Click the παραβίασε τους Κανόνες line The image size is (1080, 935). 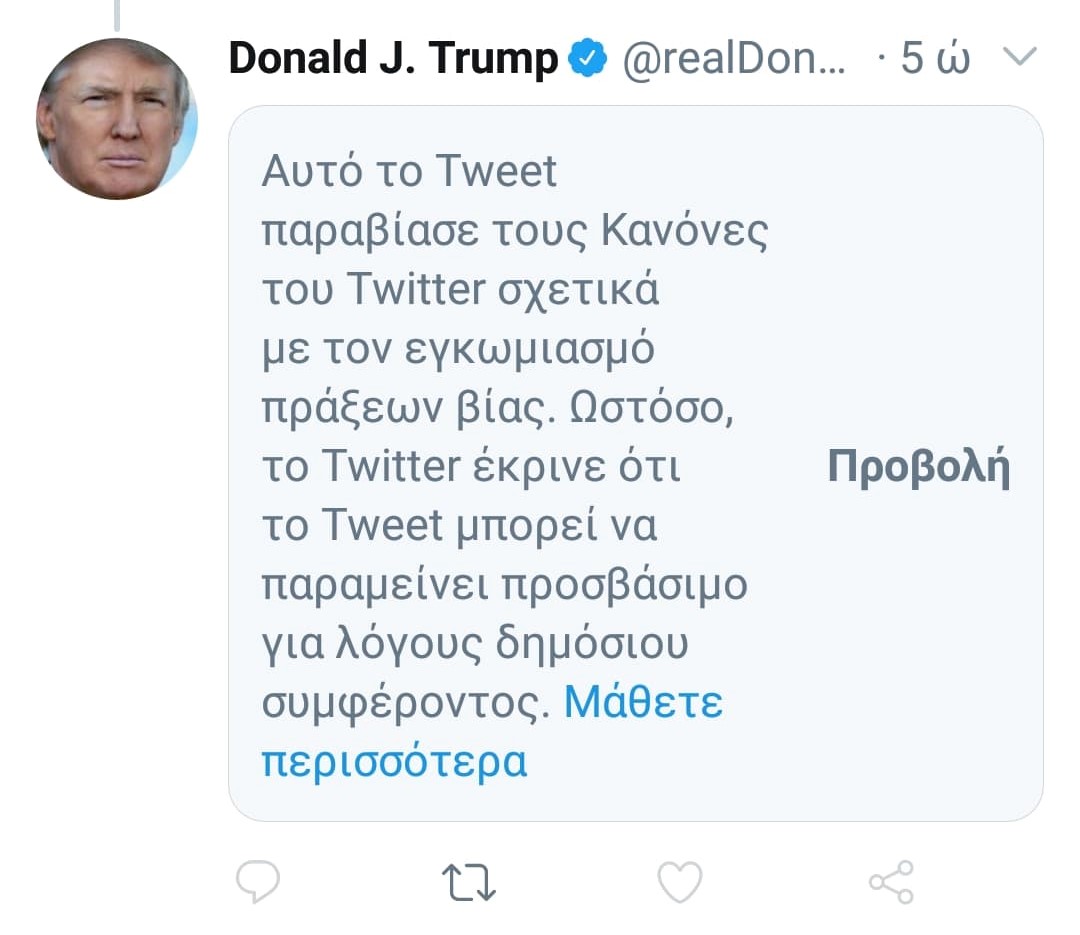click(514, 232)
